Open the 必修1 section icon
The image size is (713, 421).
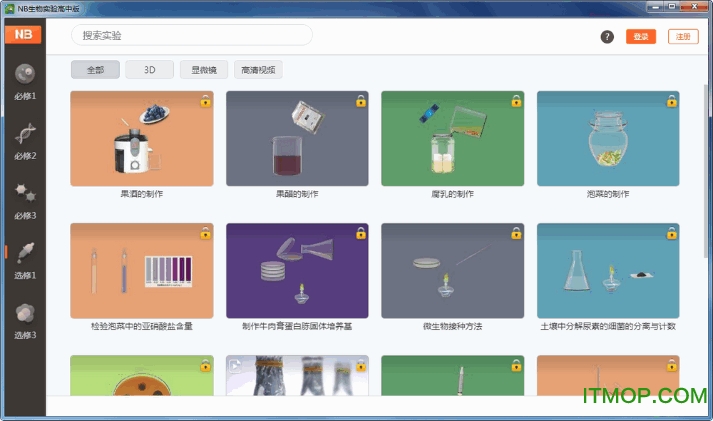(25, 74)
